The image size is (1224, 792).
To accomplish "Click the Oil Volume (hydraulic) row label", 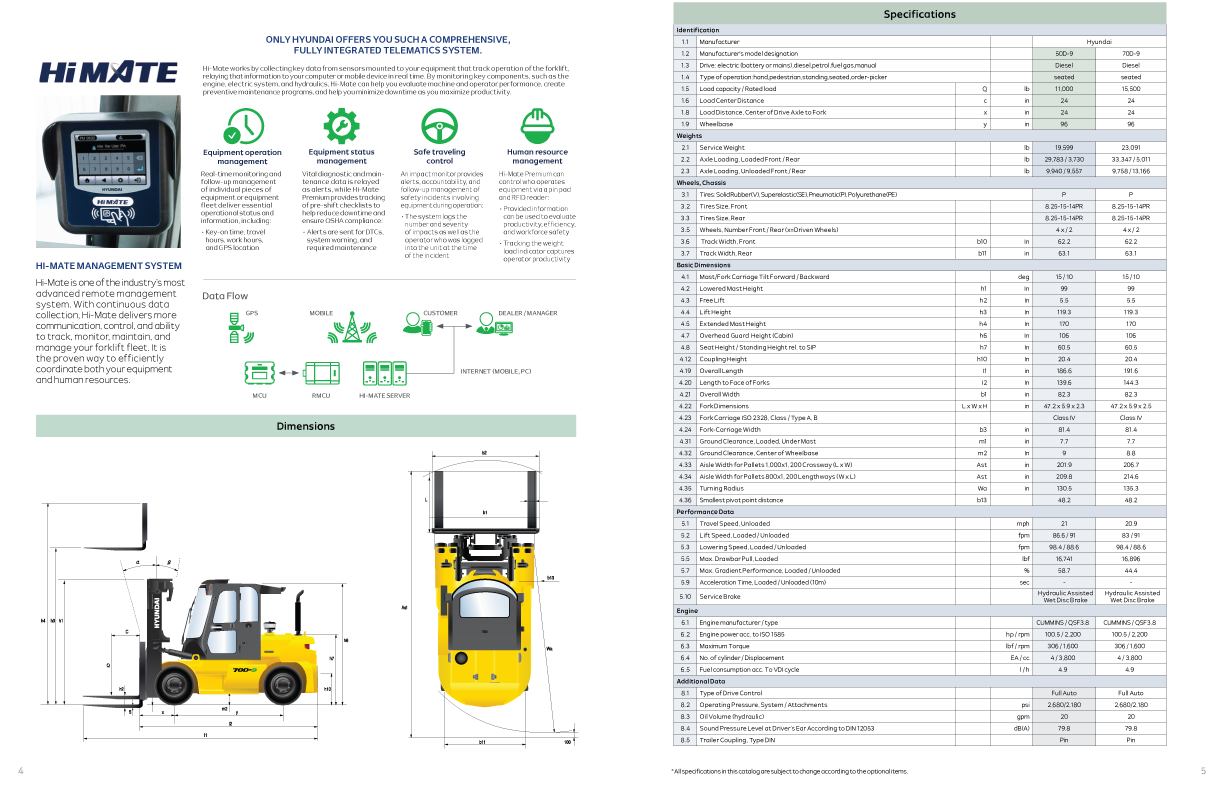I will pos(732,716).
